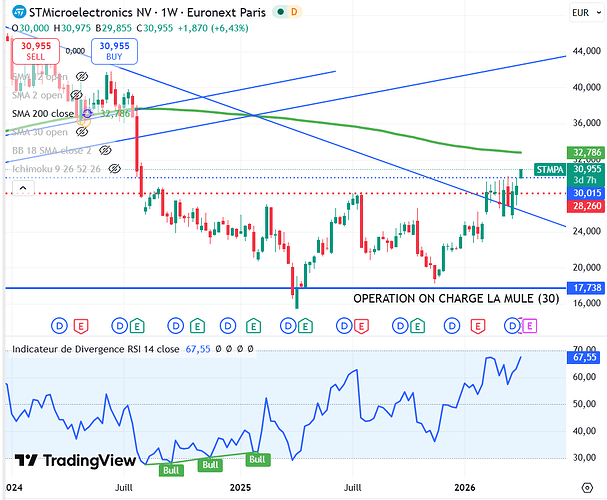Click the green market status dot icon

[x=280, y=12]
